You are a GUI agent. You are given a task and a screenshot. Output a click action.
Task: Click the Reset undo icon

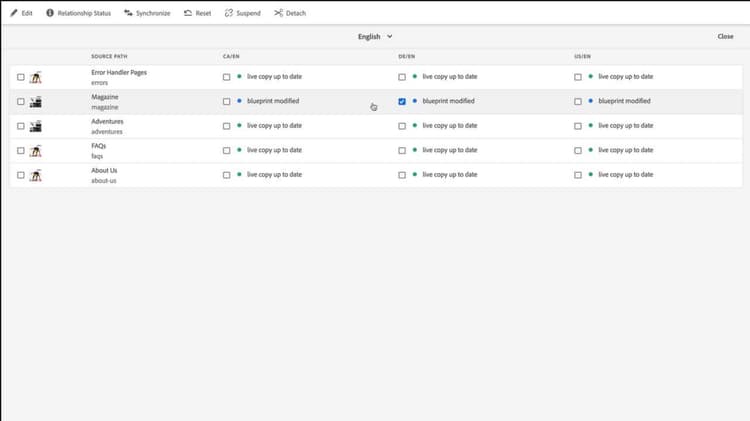(188, 13)
